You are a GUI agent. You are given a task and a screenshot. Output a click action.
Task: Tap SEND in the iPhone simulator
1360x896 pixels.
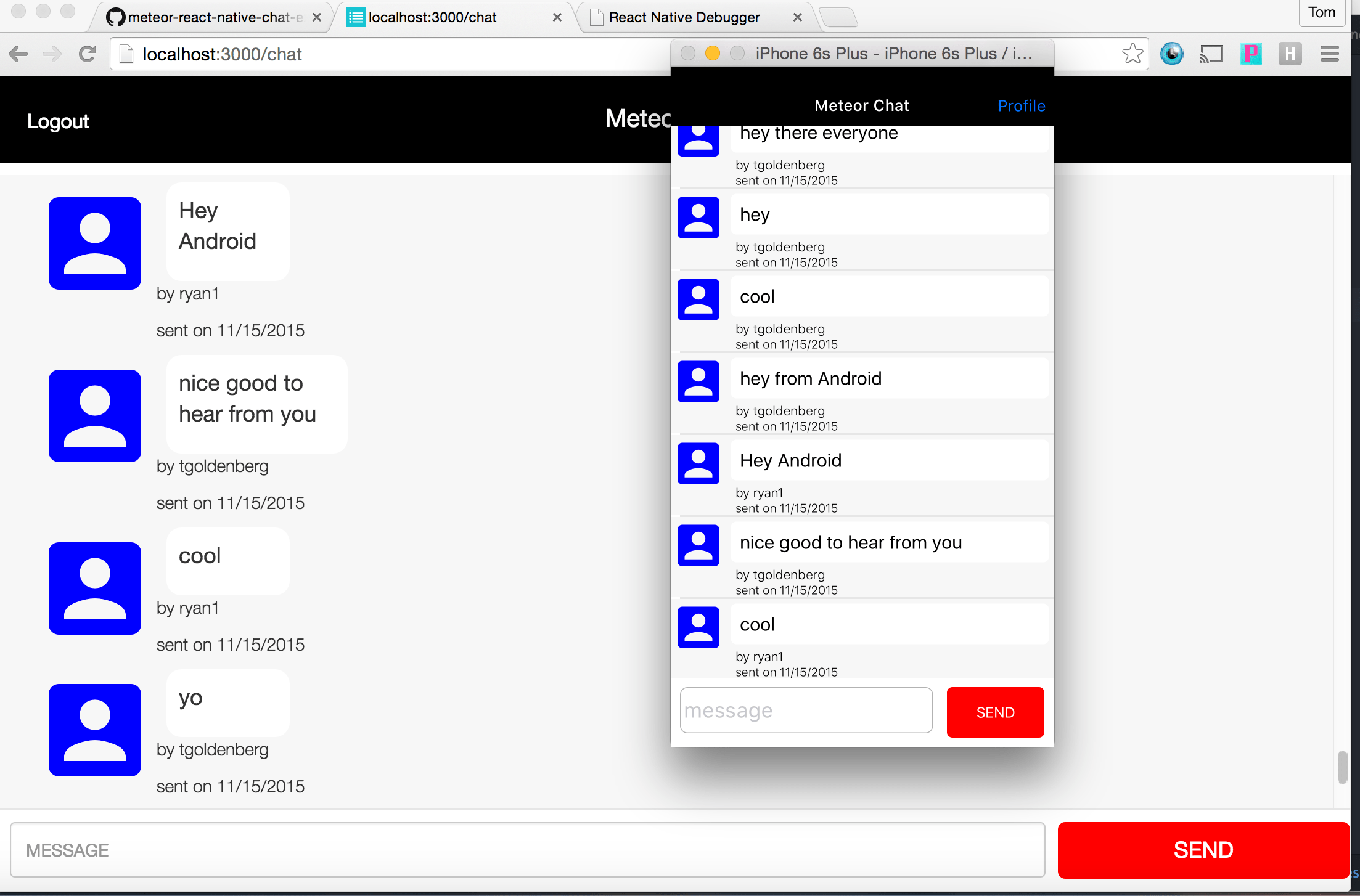[x=996, y=712]
